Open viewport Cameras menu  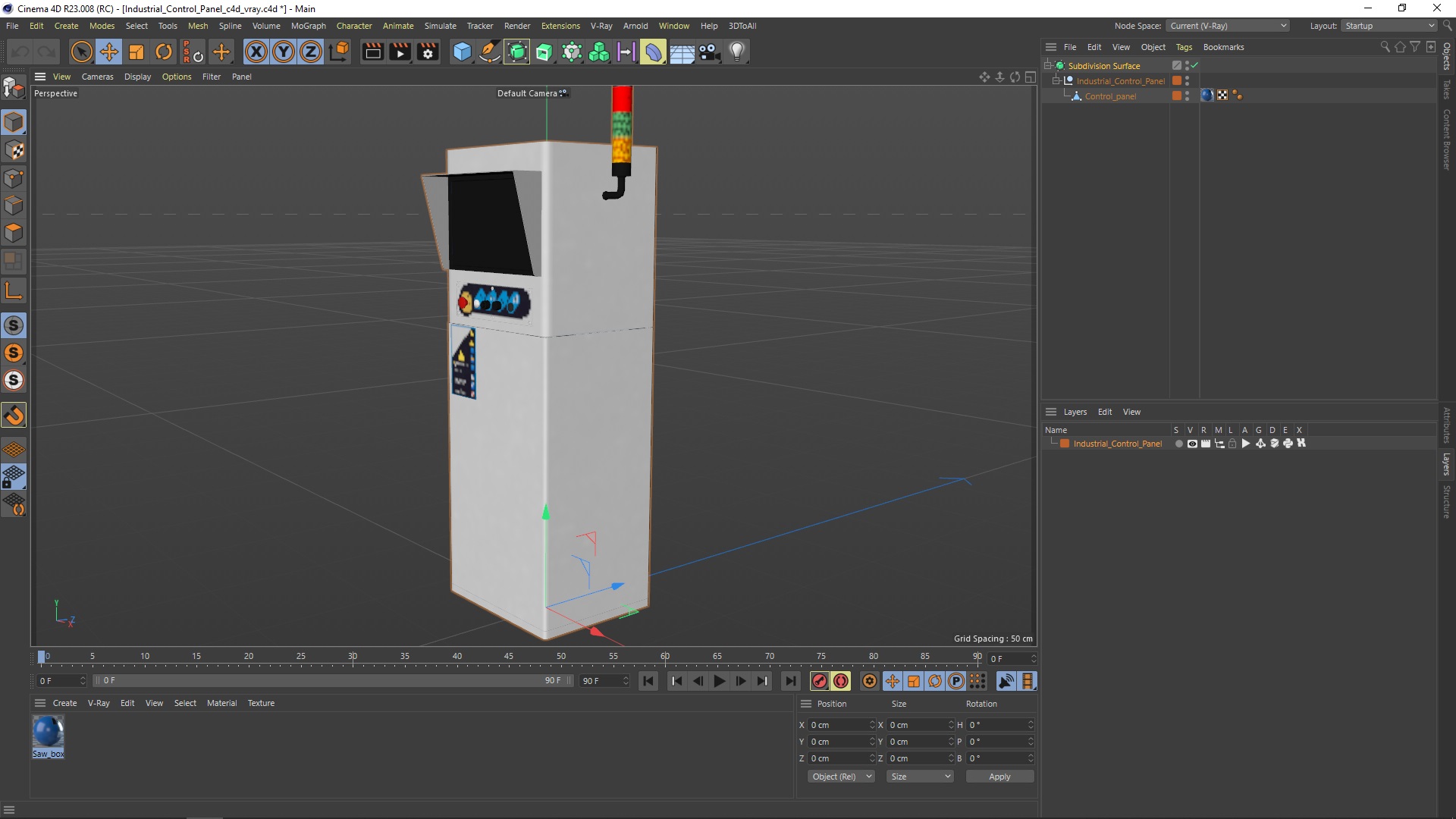97,77
